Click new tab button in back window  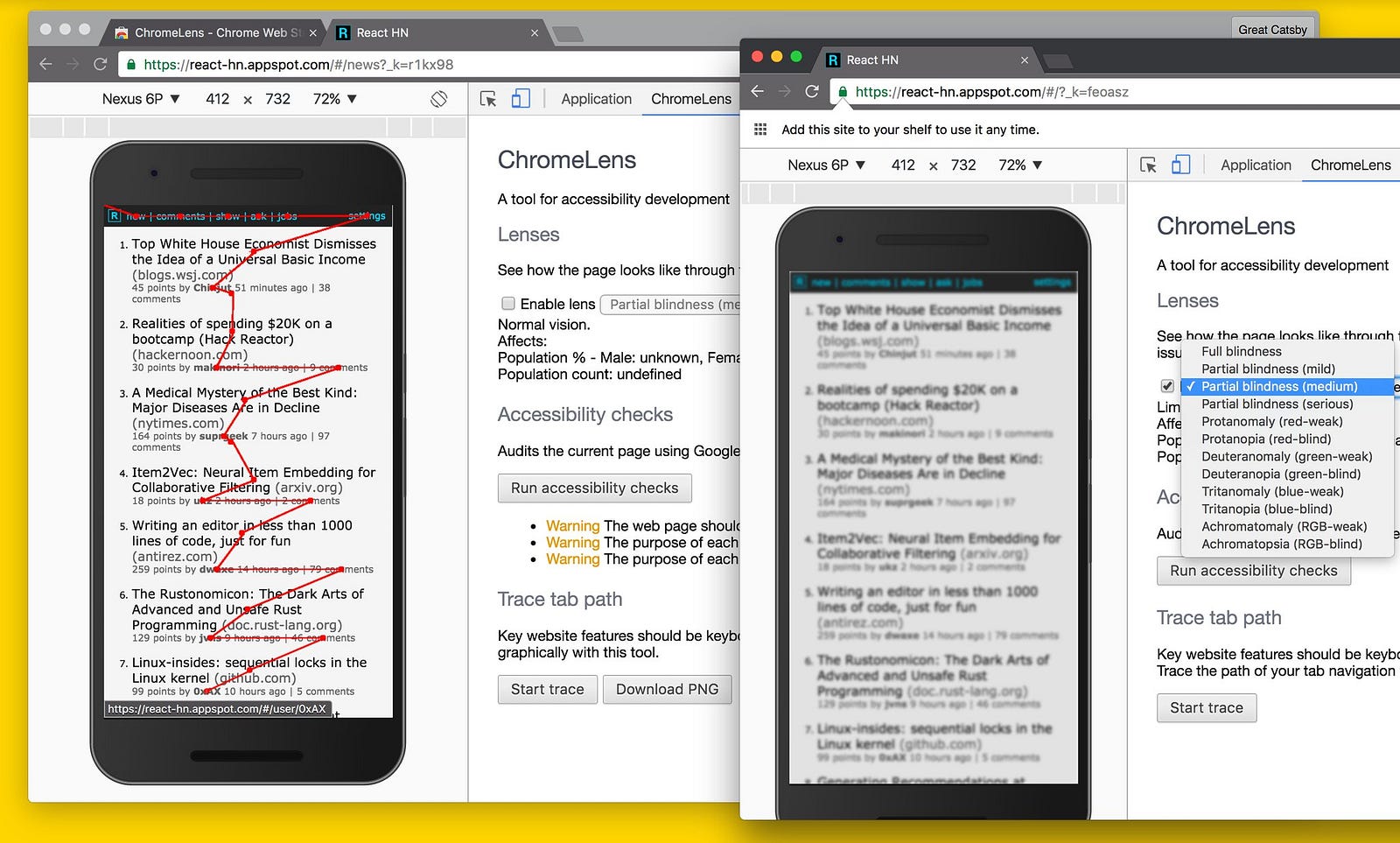pyautogui.click(x=567, y=33)
